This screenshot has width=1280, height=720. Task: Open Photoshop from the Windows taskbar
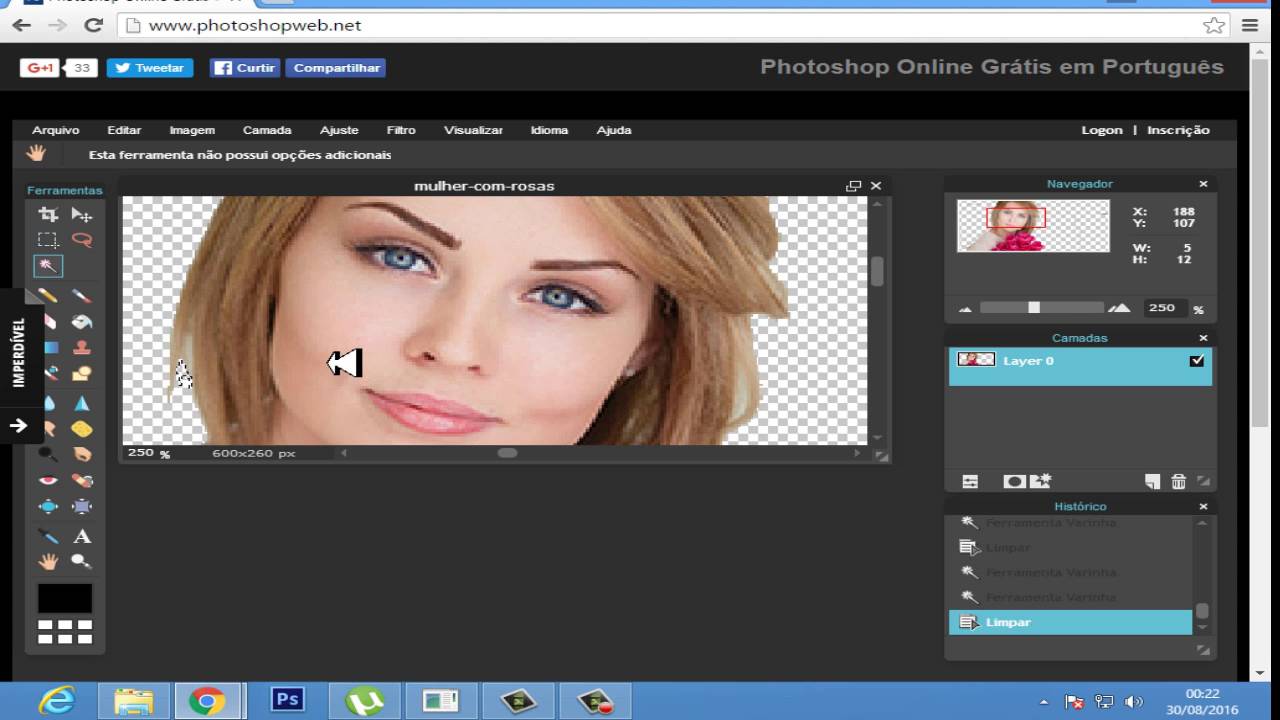(288, 699)
